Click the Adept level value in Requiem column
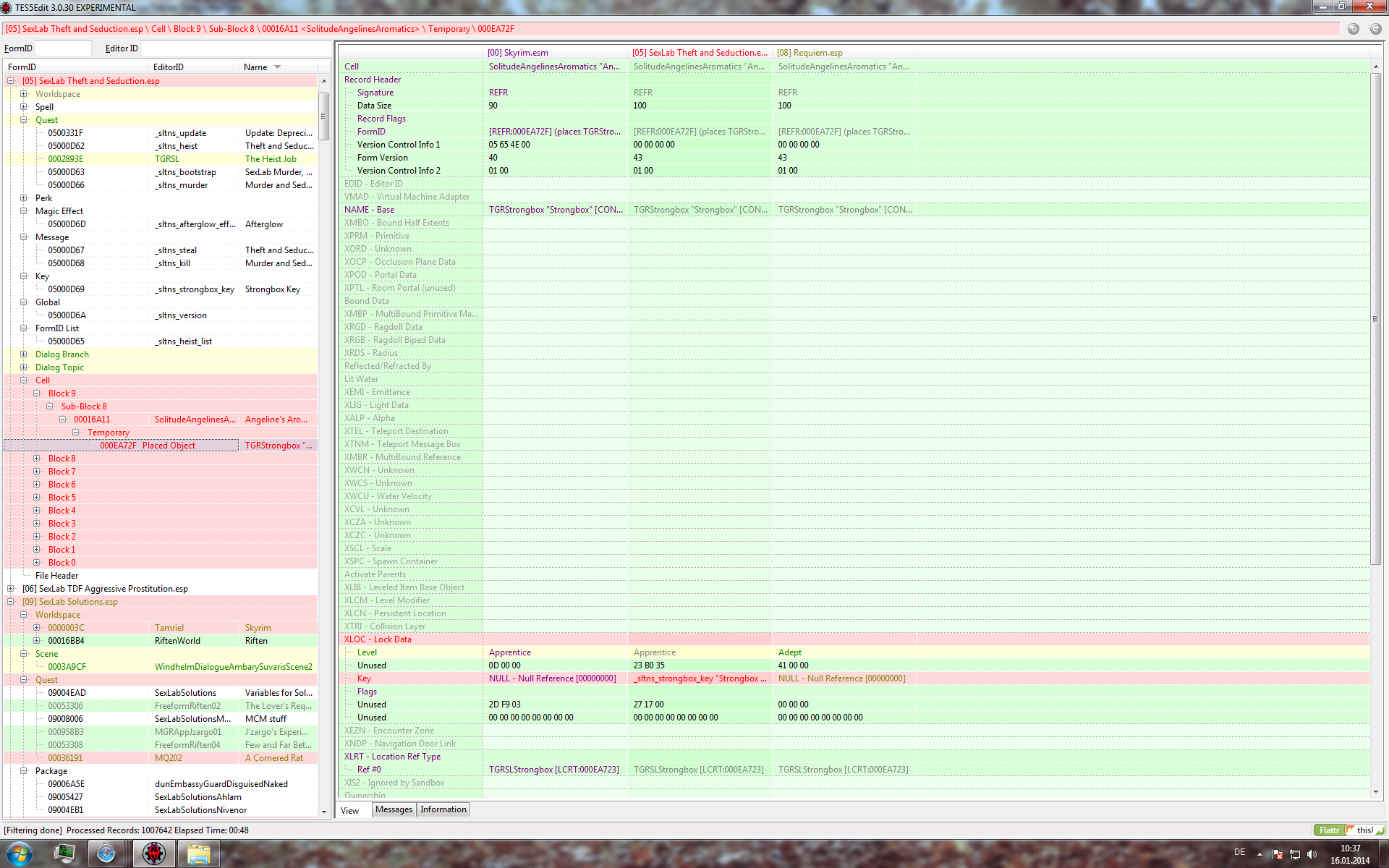 coord(790,652)
